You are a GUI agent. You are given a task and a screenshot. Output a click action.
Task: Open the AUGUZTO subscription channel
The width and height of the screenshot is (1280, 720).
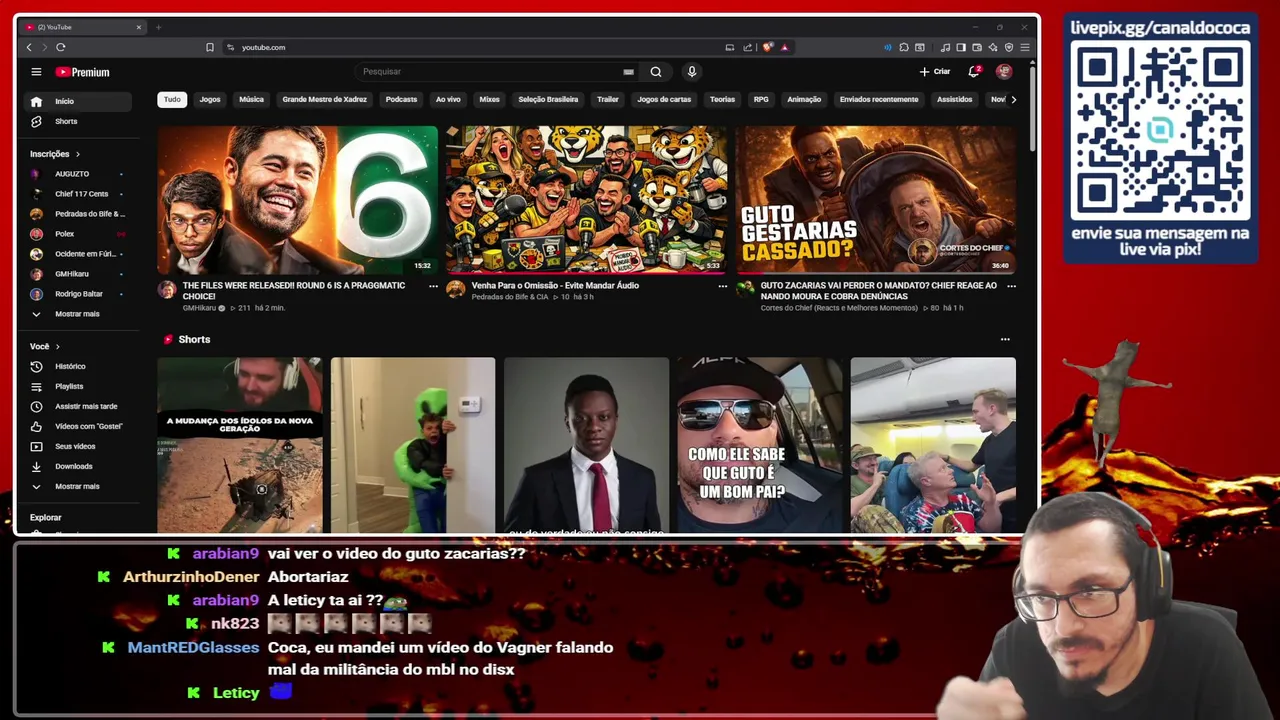[78, 174]
